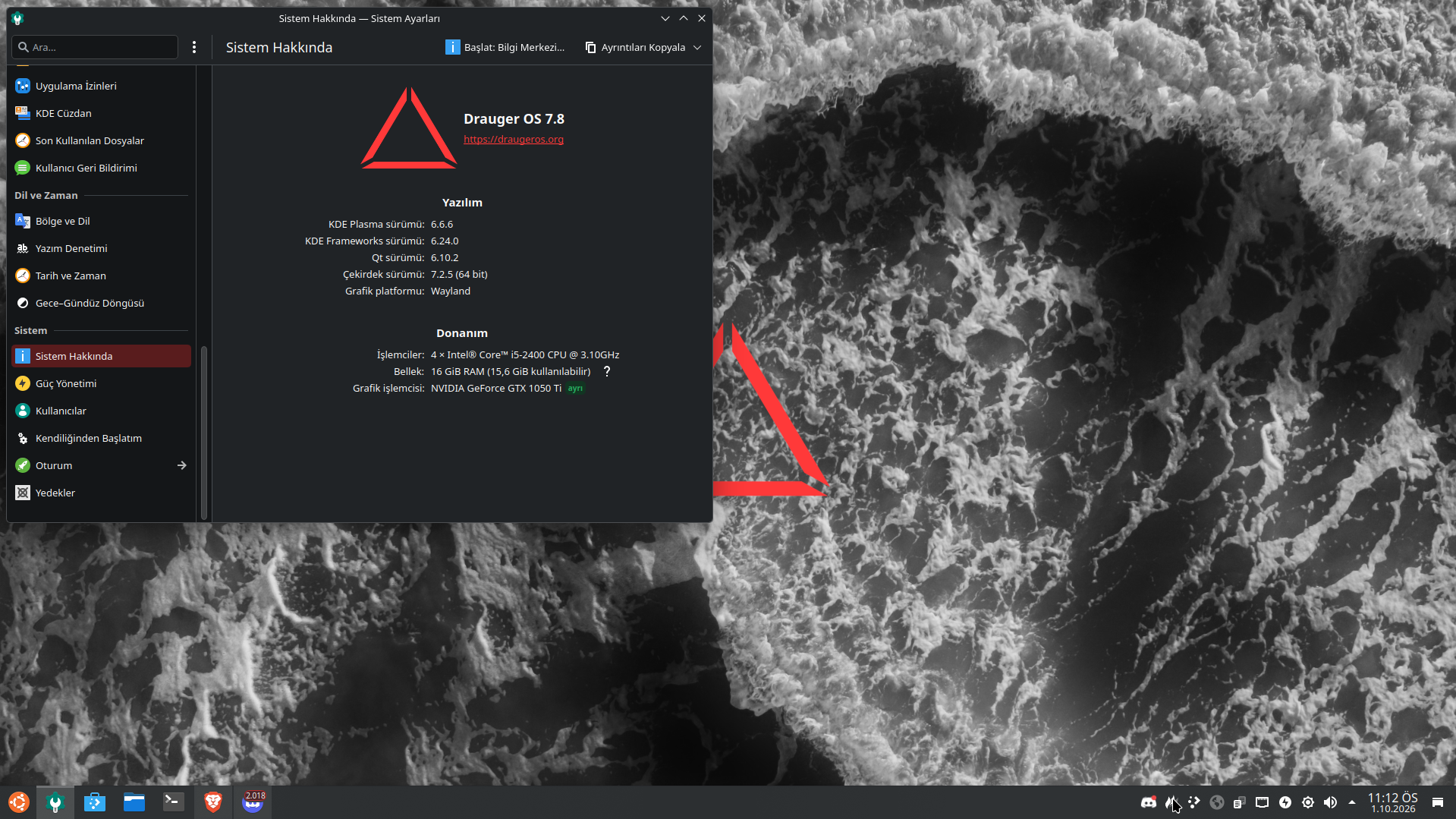Launch the terminal from taskbar

tap(174, 802)
